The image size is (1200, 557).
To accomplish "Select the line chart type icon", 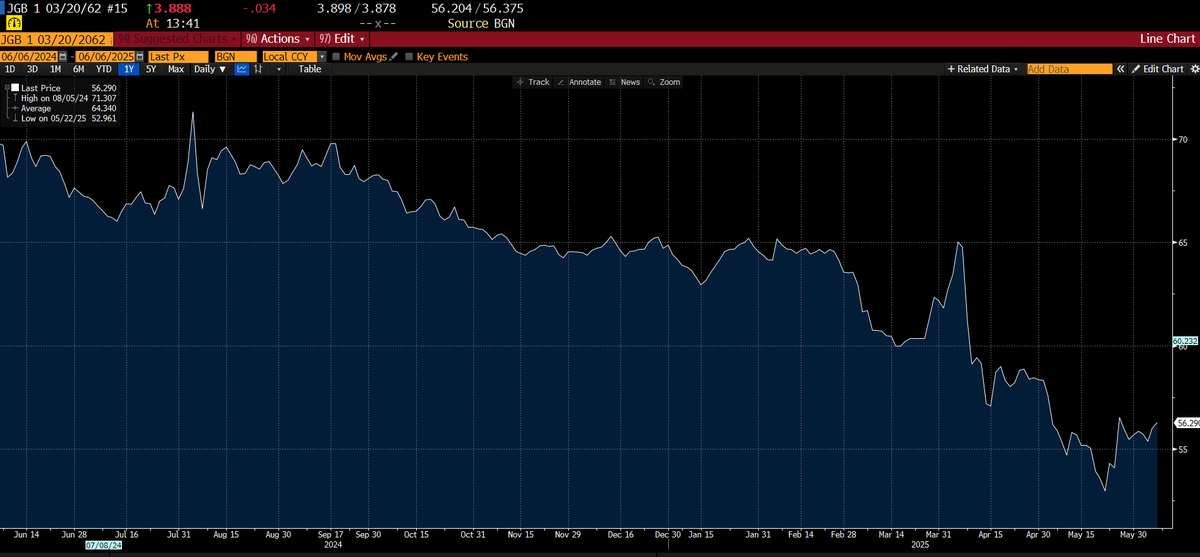I will pos(242,69).
